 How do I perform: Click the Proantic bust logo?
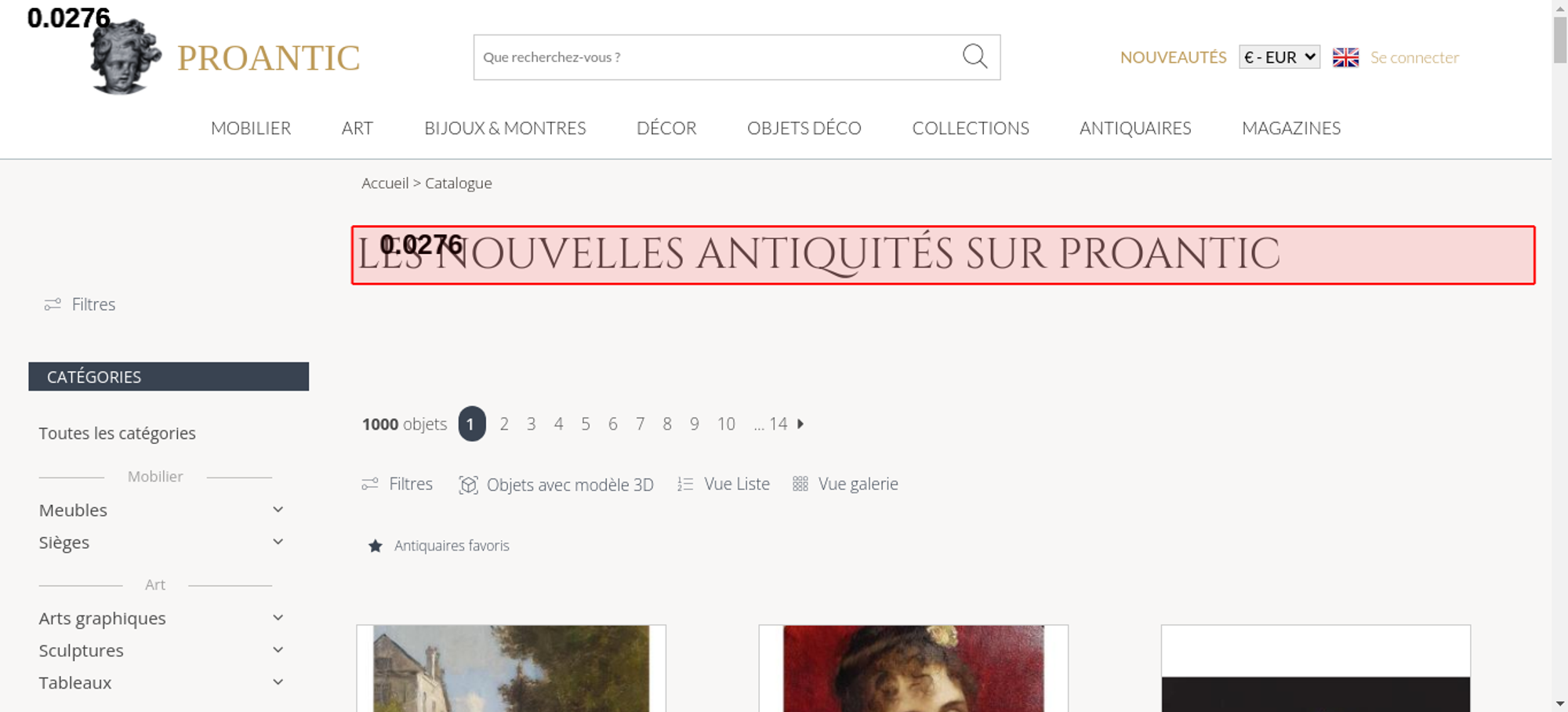coord(125,56)
